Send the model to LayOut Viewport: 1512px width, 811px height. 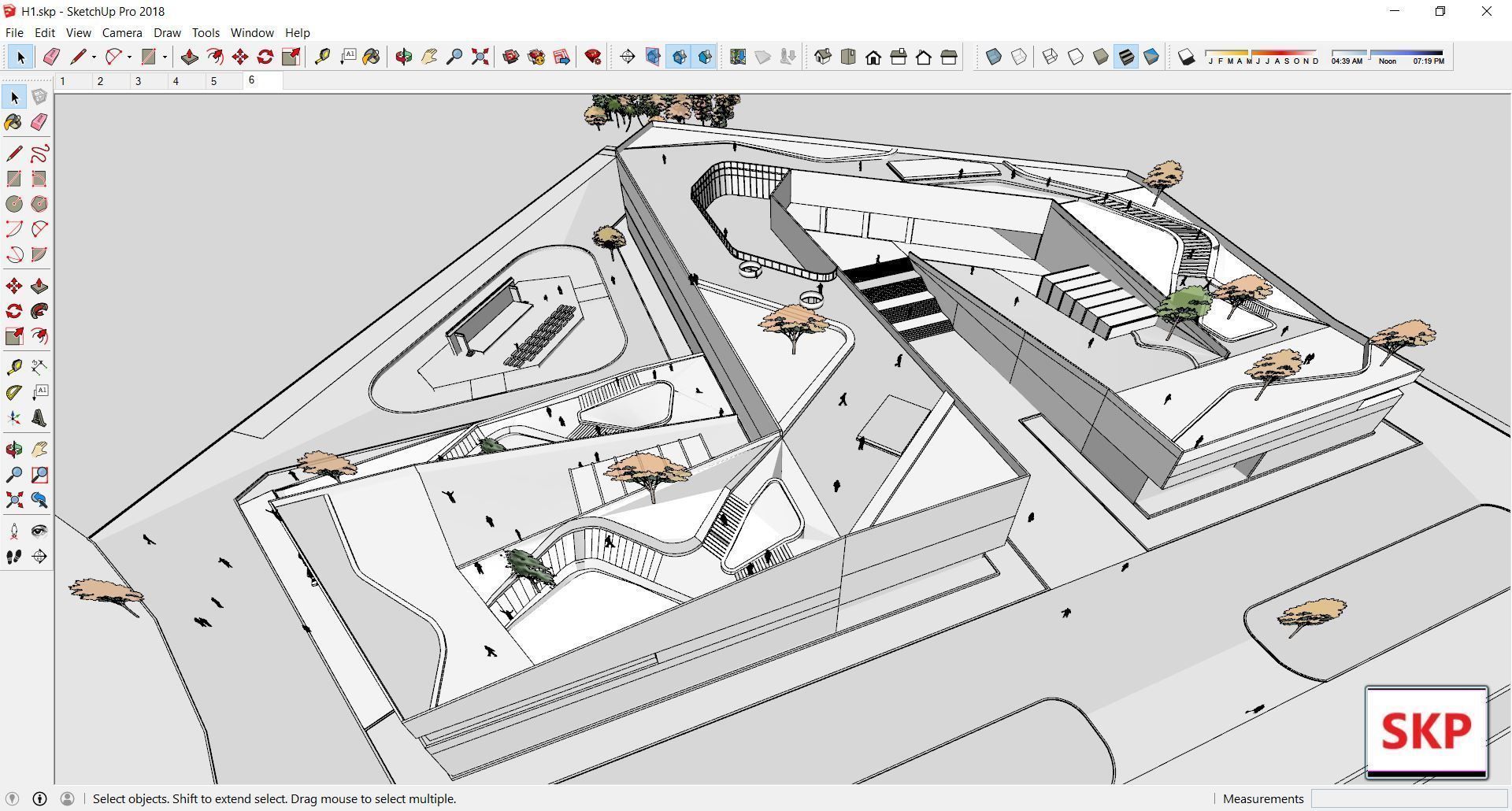point(561,57)
